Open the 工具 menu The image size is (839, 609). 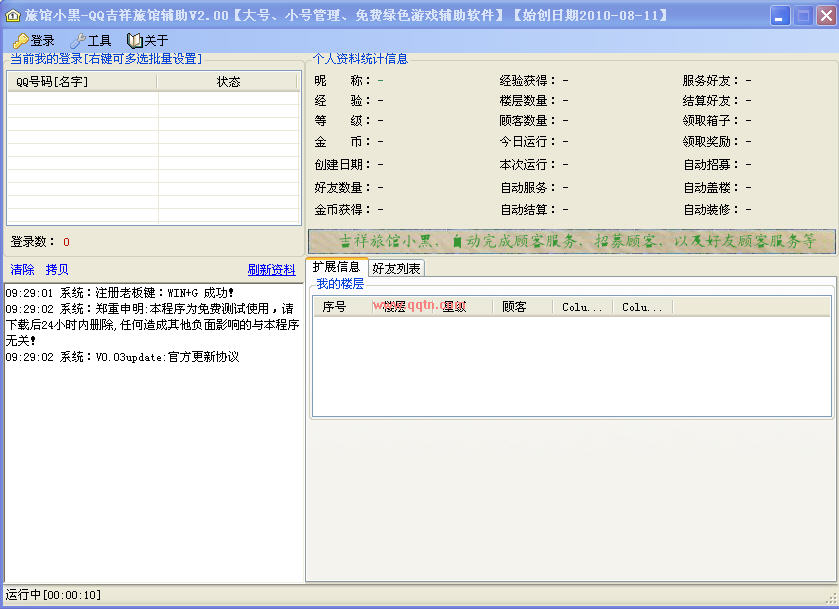[x=91, y=41]
